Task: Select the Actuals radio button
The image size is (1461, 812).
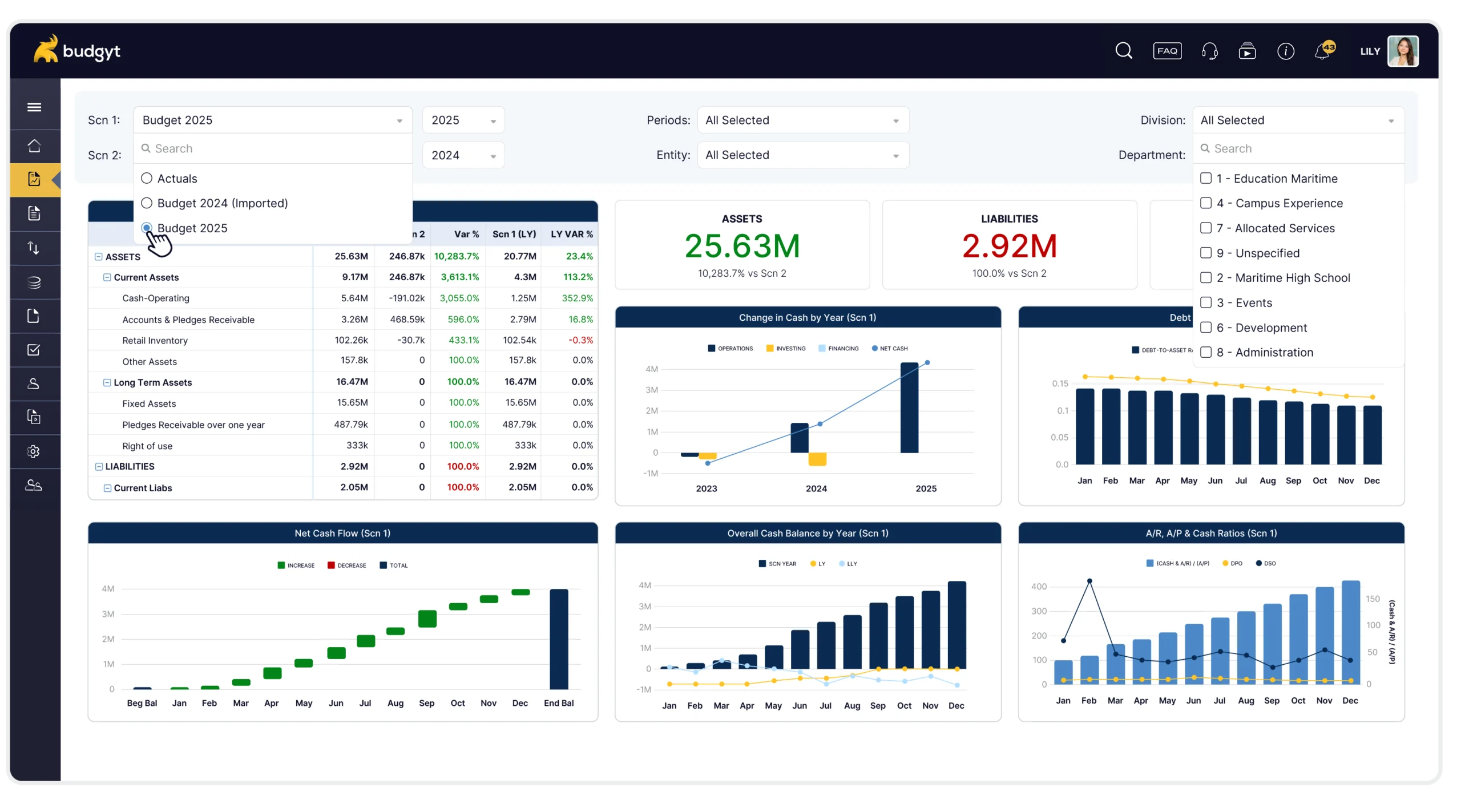Action: (147, 178)
